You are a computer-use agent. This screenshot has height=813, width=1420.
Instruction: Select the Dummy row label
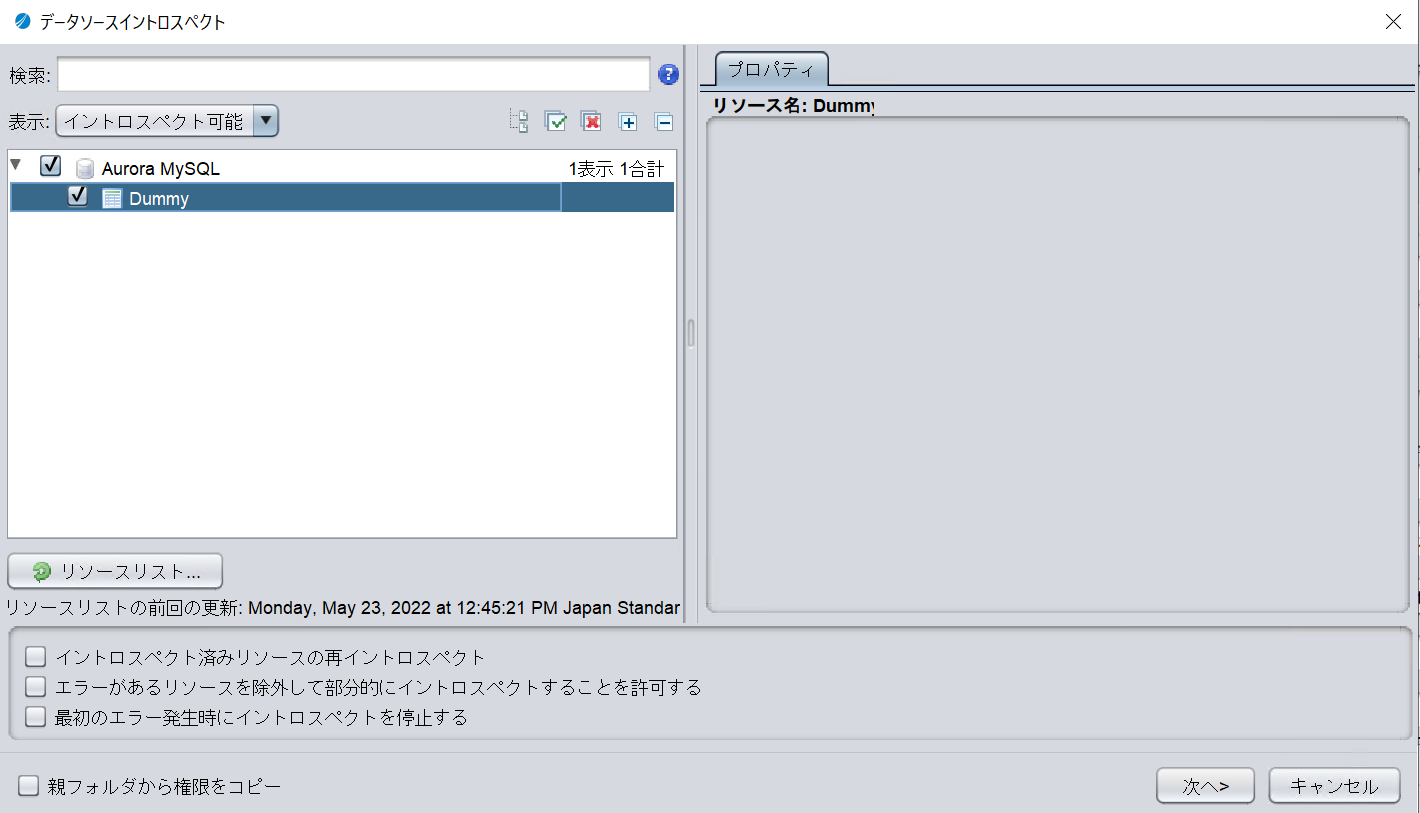(159, 199)
